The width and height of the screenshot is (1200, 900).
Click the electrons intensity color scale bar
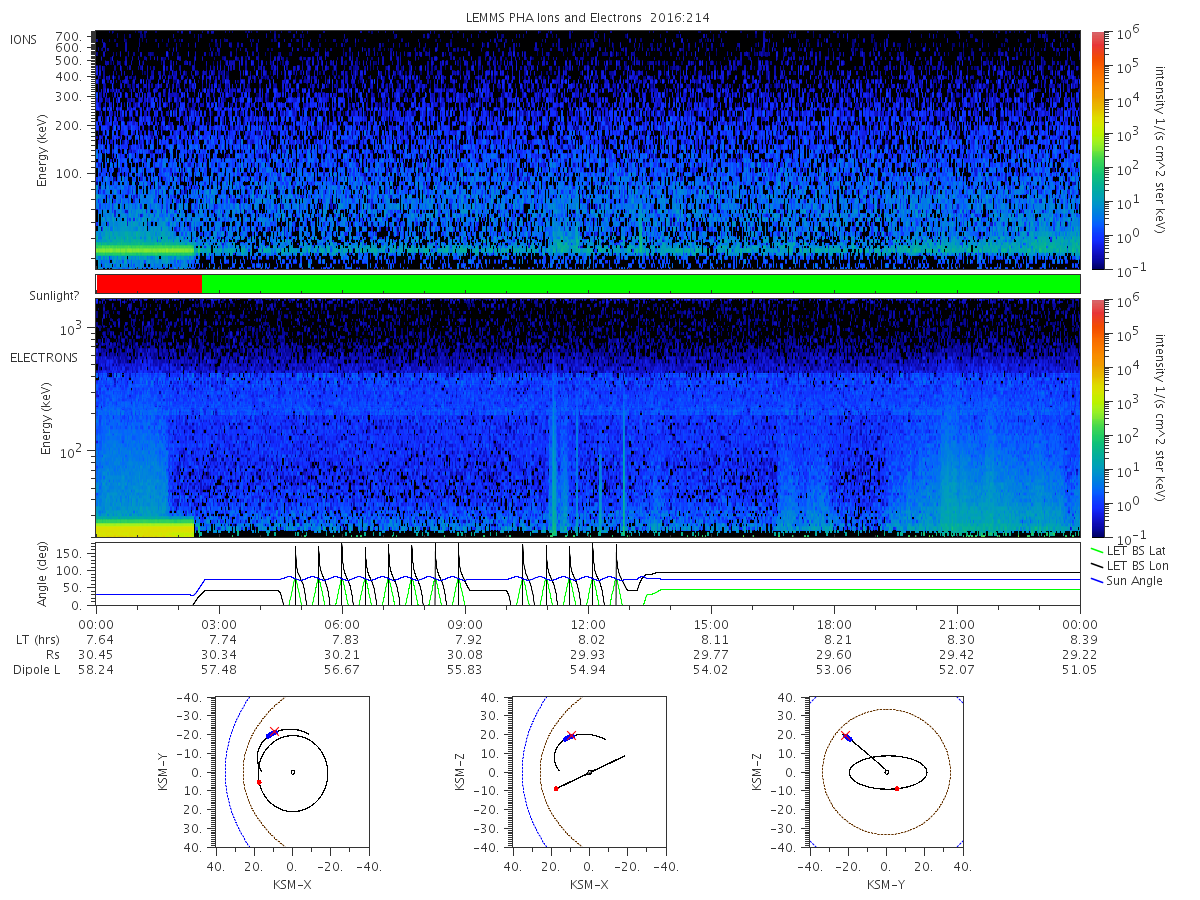tap(1097, 417)
